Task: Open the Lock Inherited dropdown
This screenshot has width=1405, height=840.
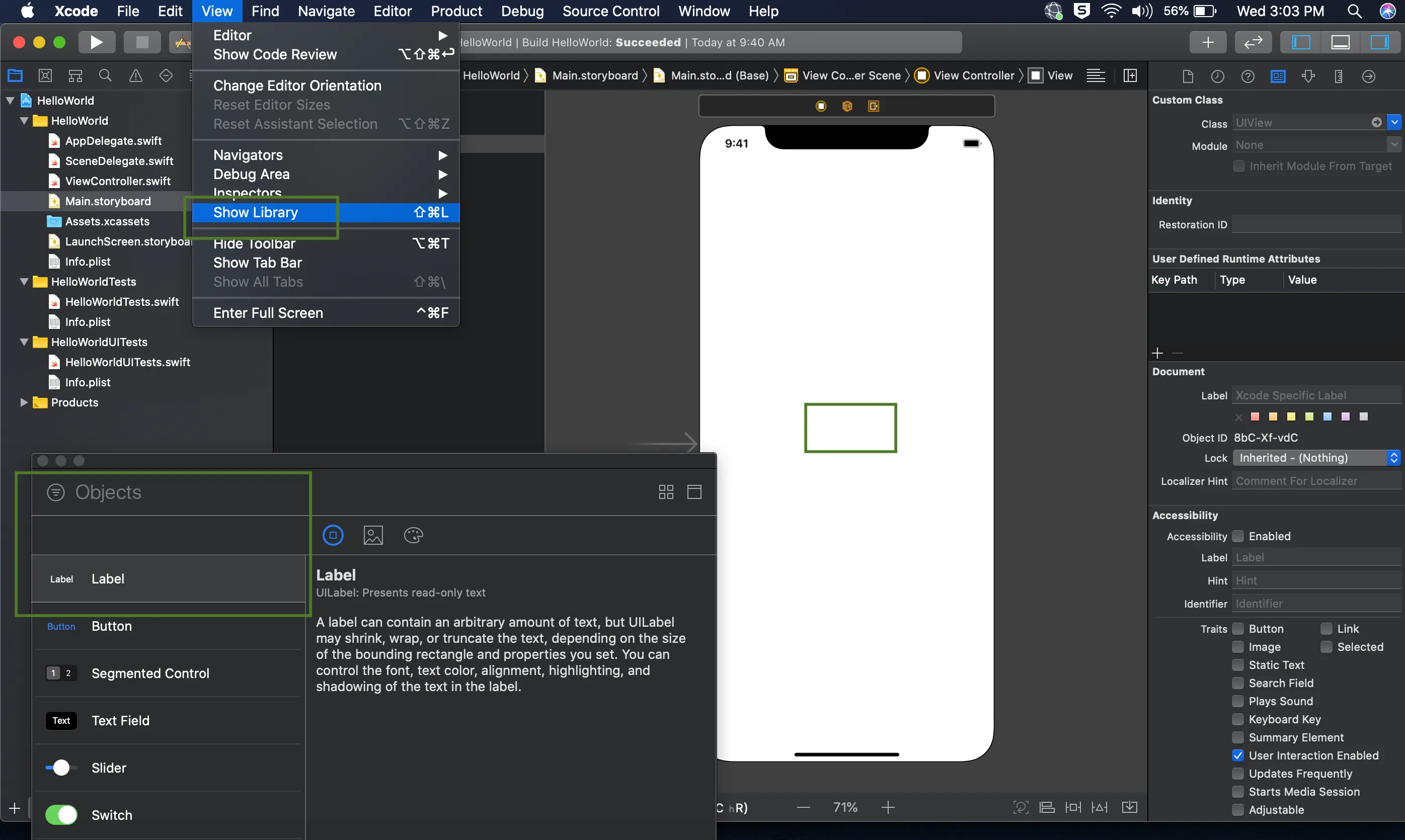Action: point(1315,458)
